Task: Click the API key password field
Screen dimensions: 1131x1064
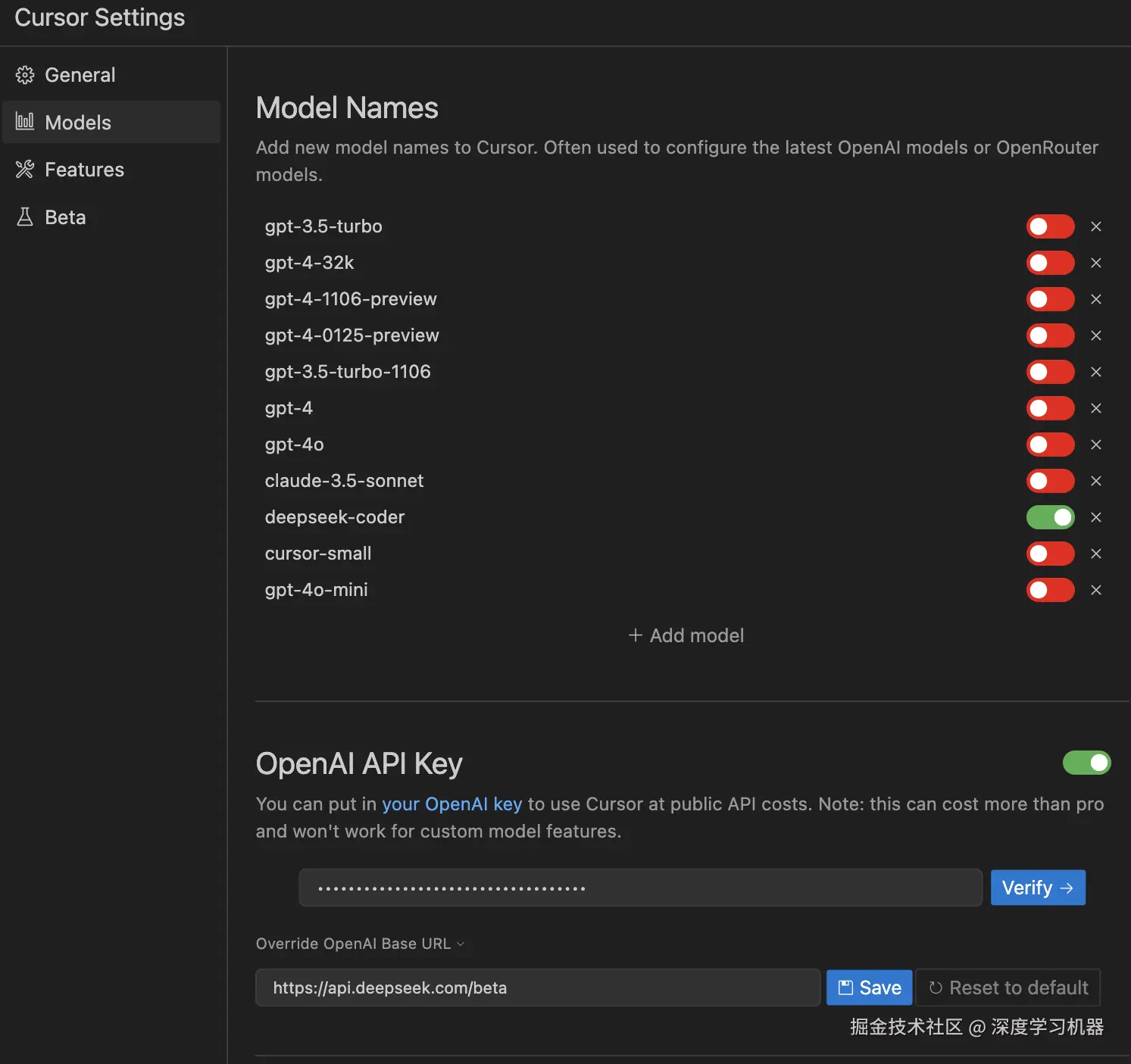Action: point(640,887)
